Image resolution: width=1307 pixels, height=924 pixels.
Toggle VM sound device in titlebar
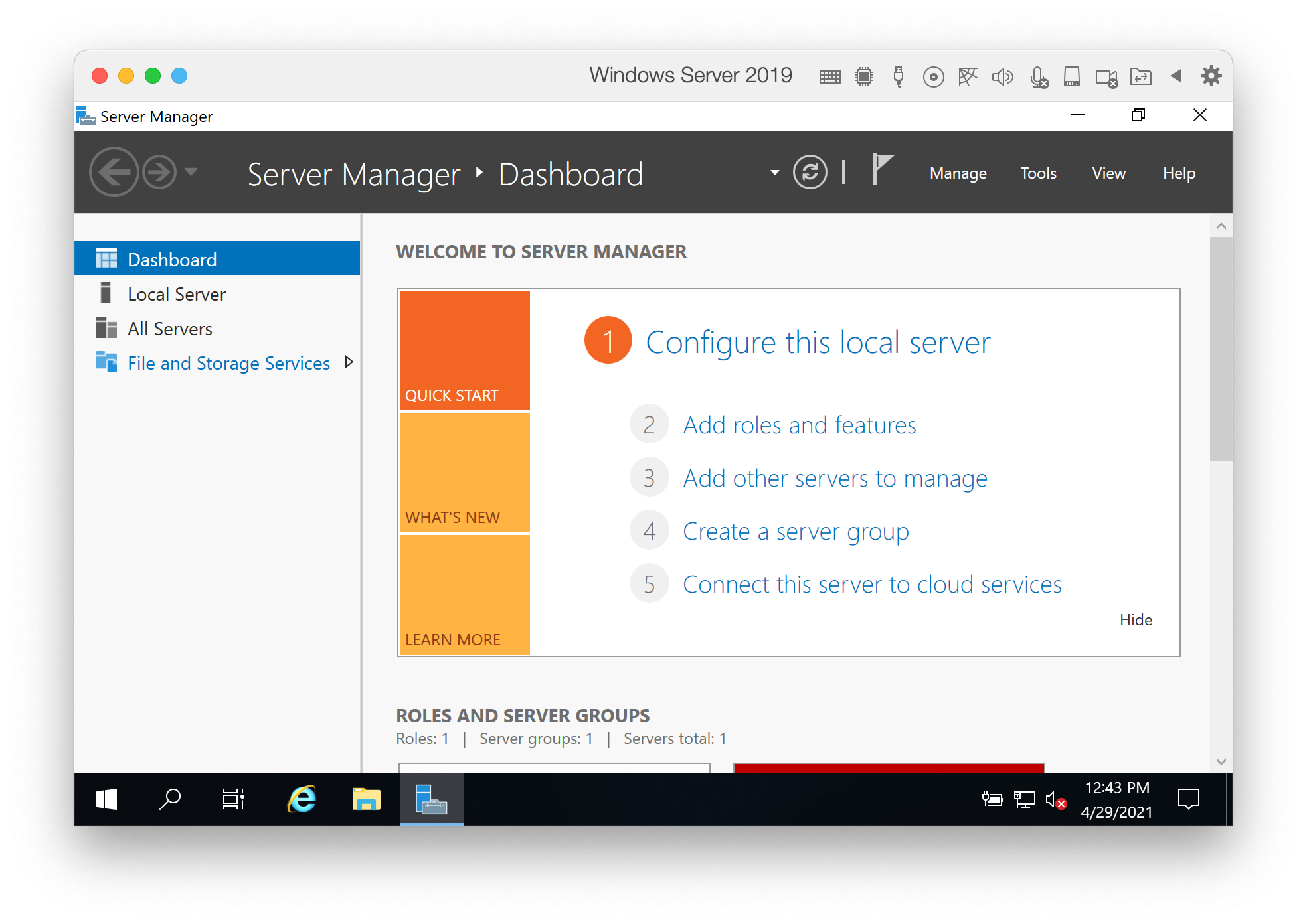pos(1002,77)
